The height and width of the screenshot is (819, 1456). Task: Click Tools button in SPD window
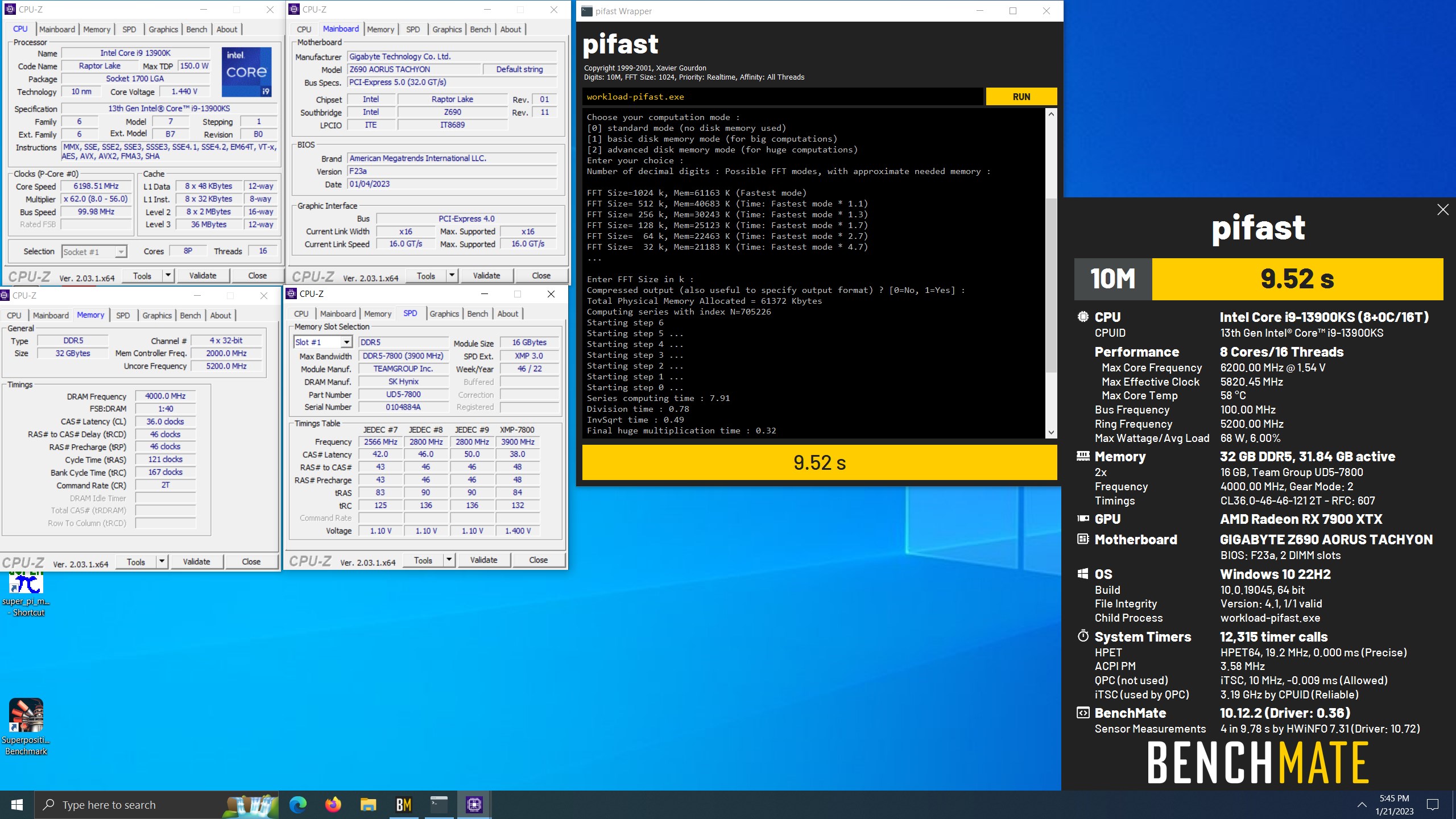tap(423, 560)
